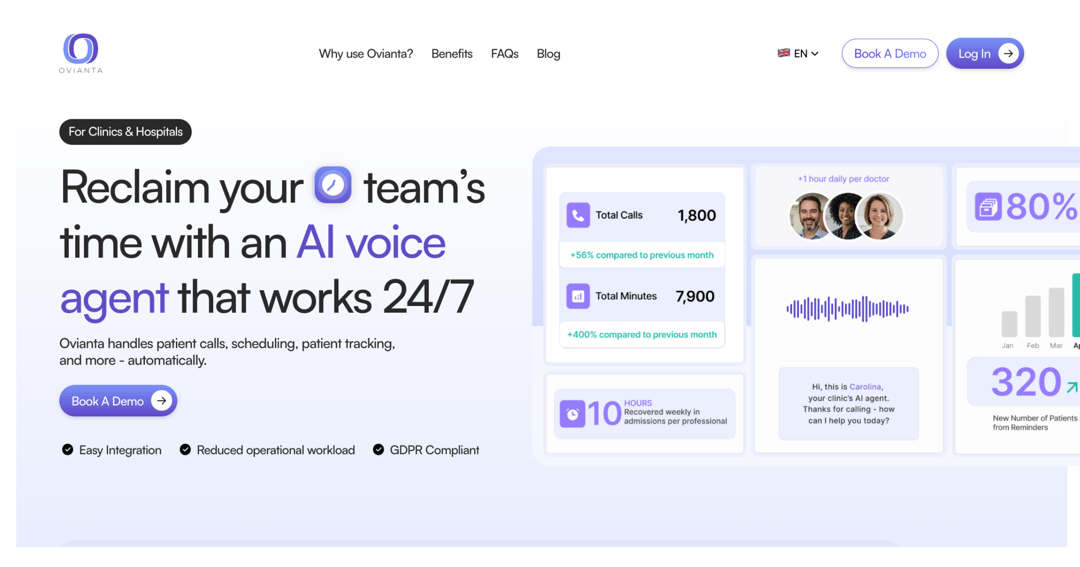Click the "7,900" total minutes value
Viewport: 1080px width, 567px height.
coord(695,296)
